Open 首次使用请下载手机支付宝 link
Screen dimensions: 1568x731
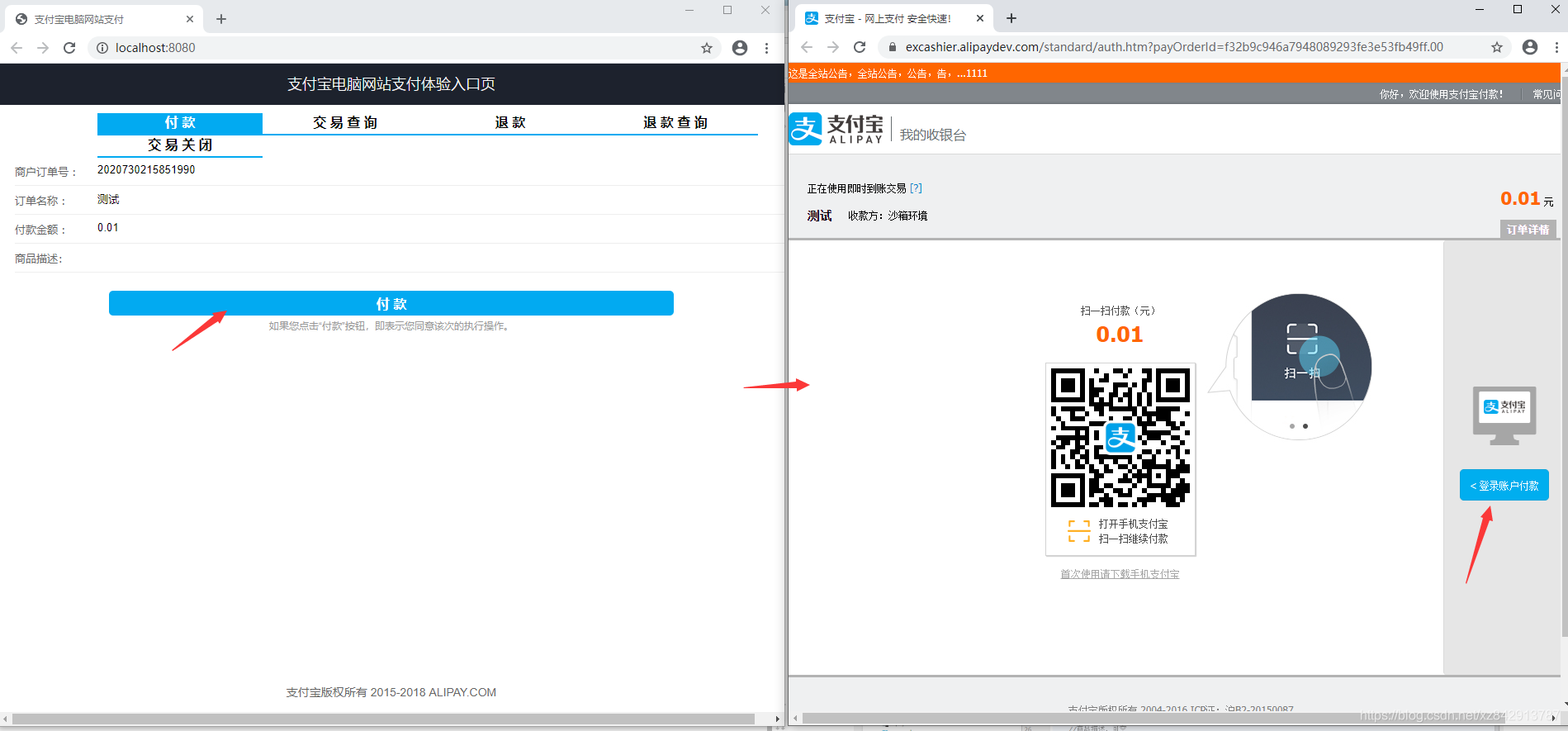1120,574
